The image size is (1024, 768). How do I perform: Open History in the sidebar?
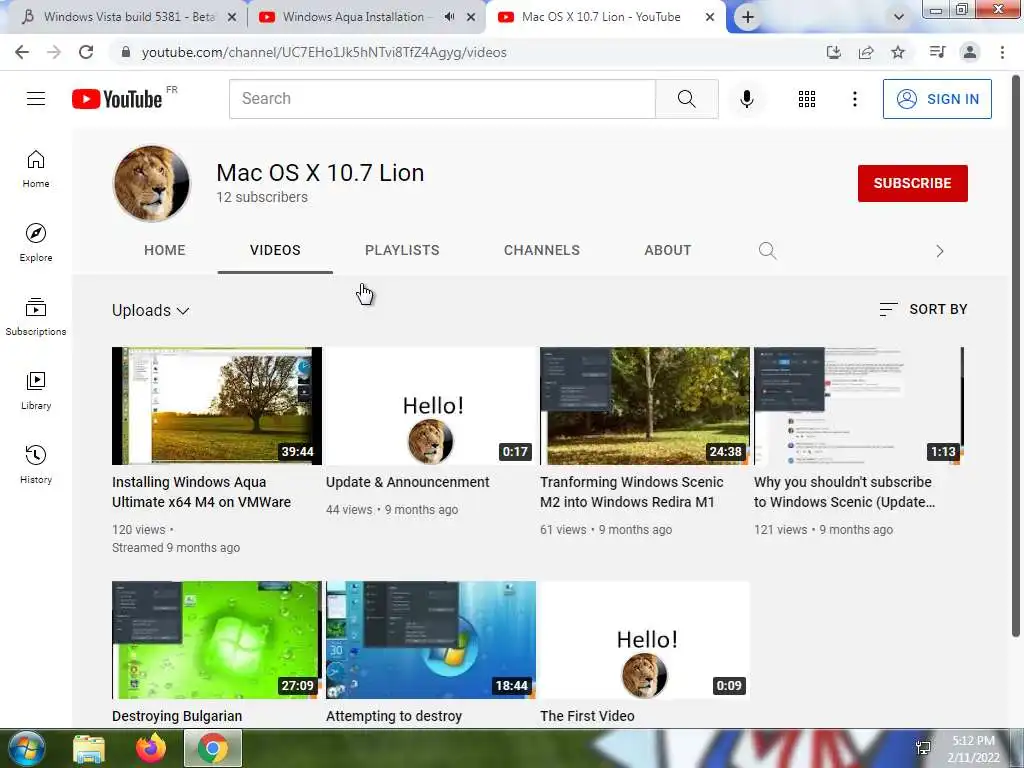[36, 464]
